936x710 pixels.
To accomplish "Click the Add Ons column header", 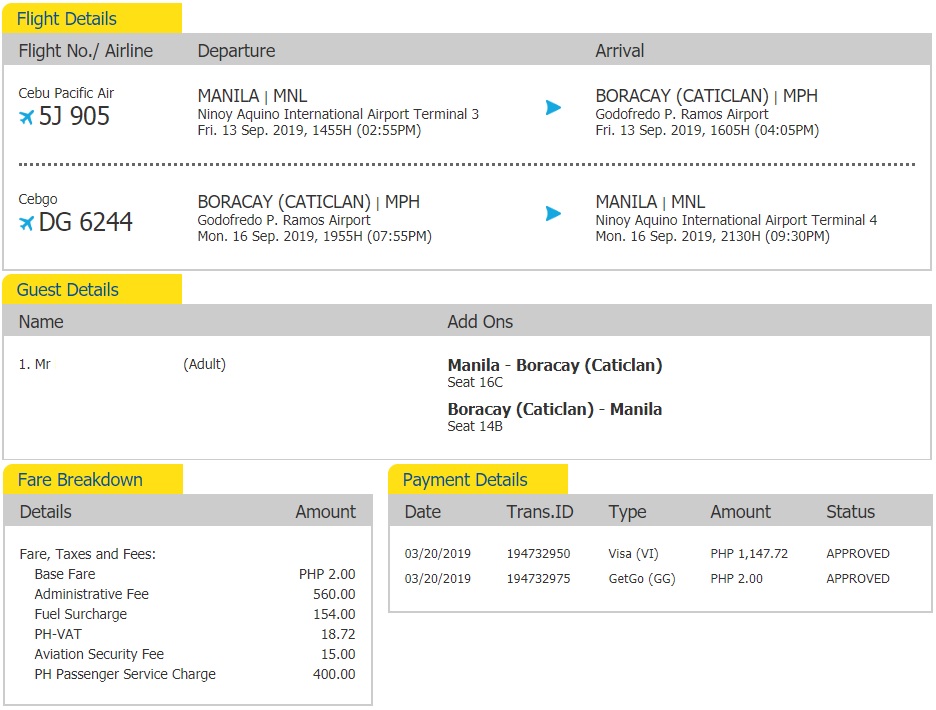I will pos(480,322).
